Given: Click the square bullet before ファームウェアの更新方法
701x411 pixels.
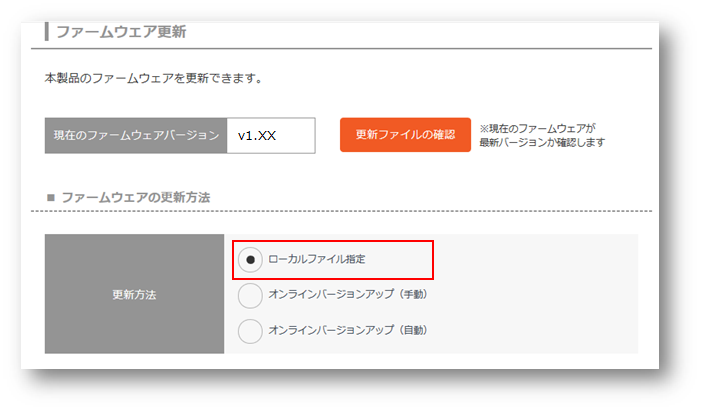Looking at the screenshot, I should [x=50, y=198].
